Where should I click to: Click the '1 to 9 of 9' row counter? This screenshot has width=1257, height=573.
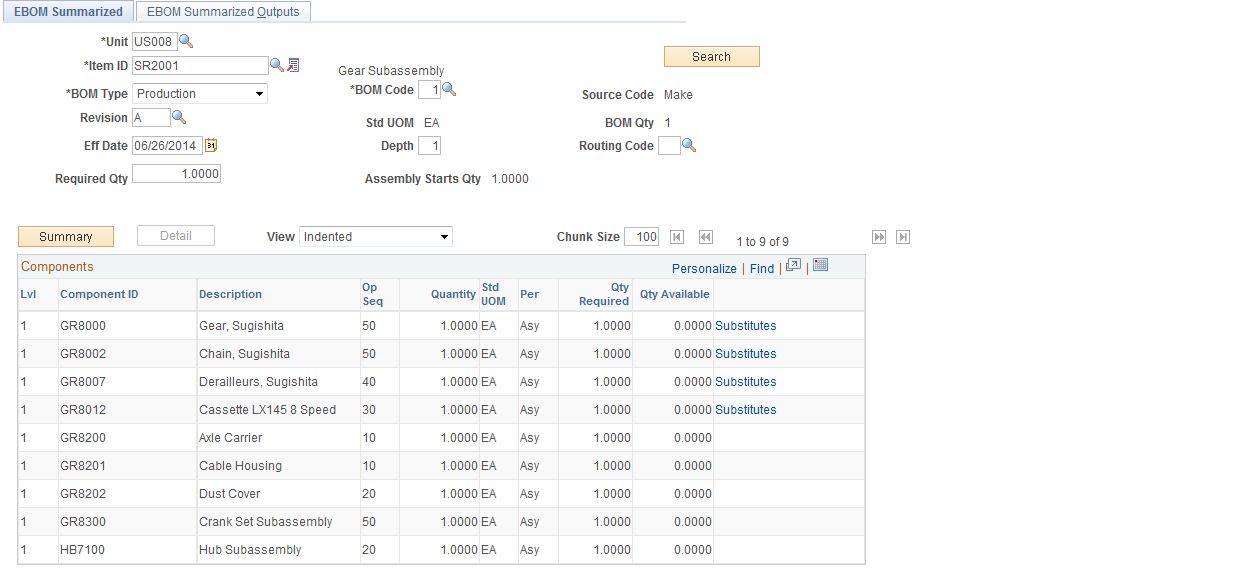click(762, 242)
